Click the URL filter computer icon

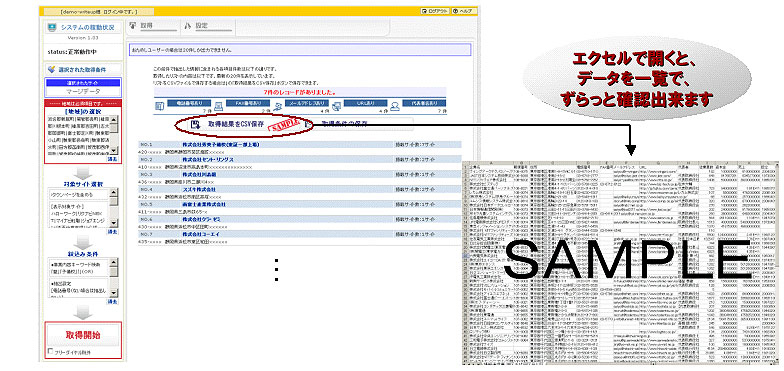point(336,106)
